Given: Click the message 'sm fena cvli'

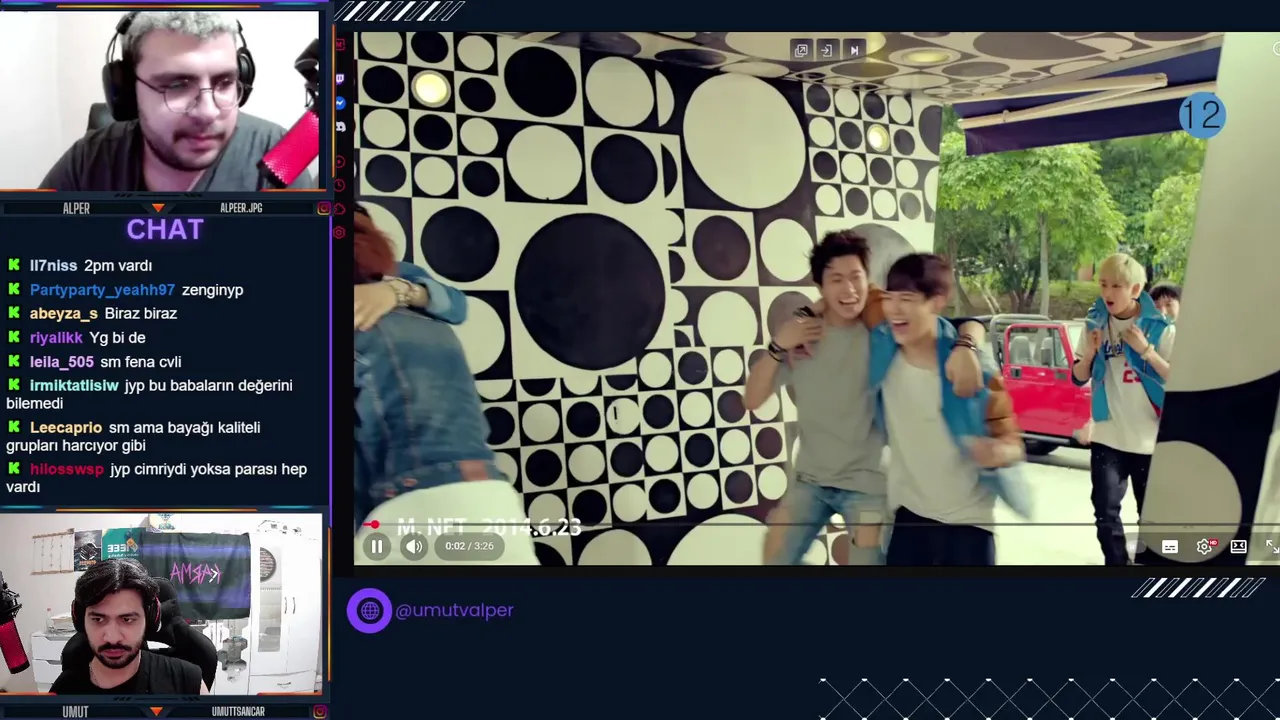Looking at the screenshot, I should click(141, 361).
